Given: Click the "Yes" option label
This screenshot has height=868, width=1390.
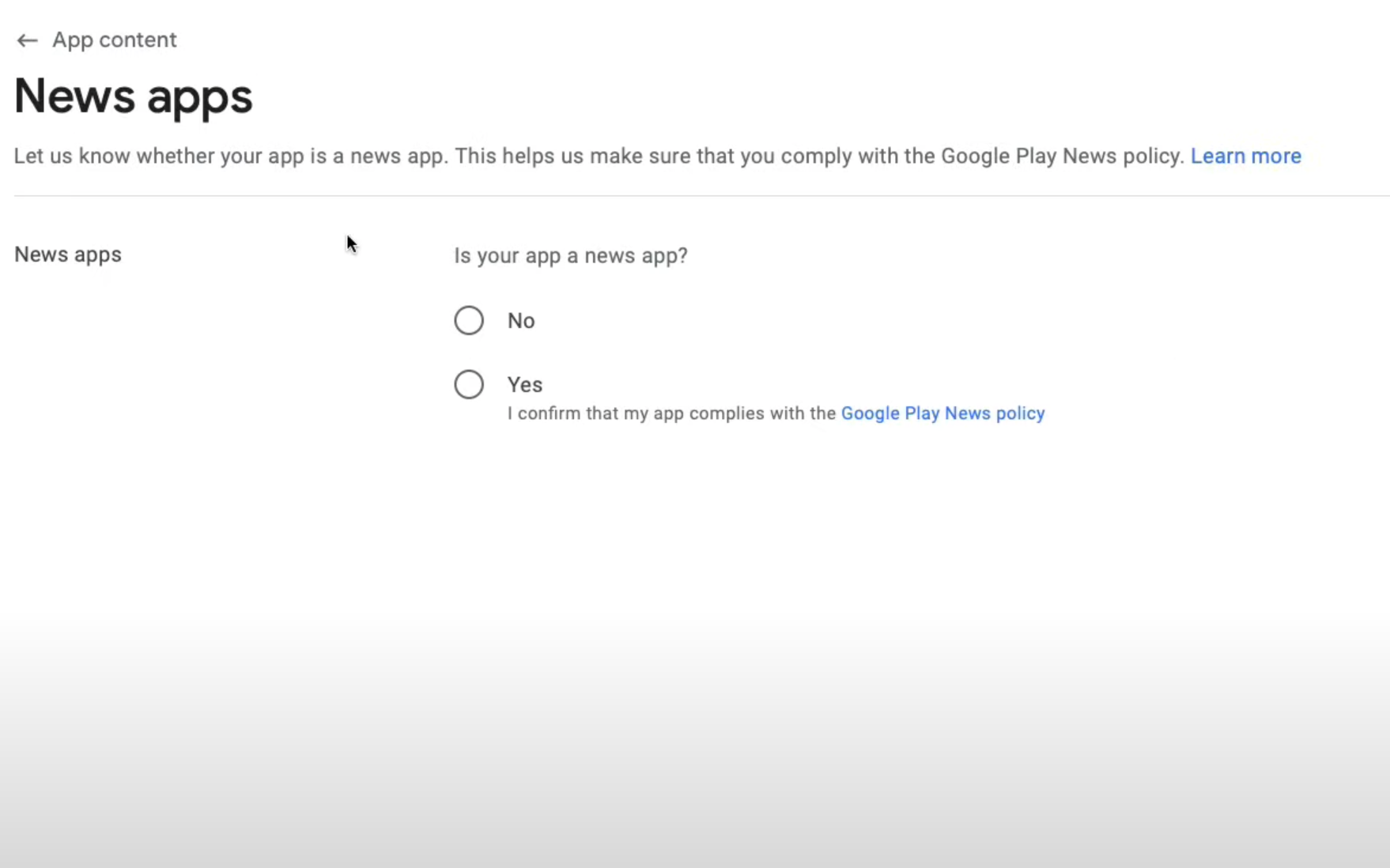Looking at the screenshot, I should (525, 384).
